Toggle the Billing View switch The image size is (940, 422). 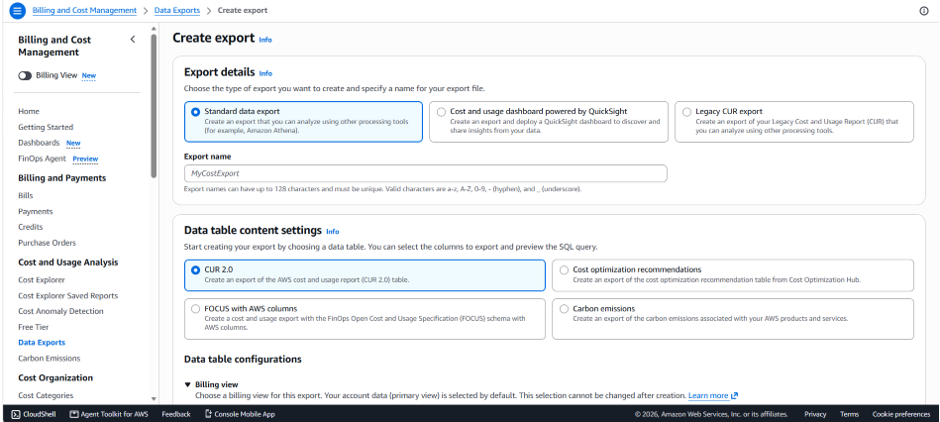click(25, 76)
